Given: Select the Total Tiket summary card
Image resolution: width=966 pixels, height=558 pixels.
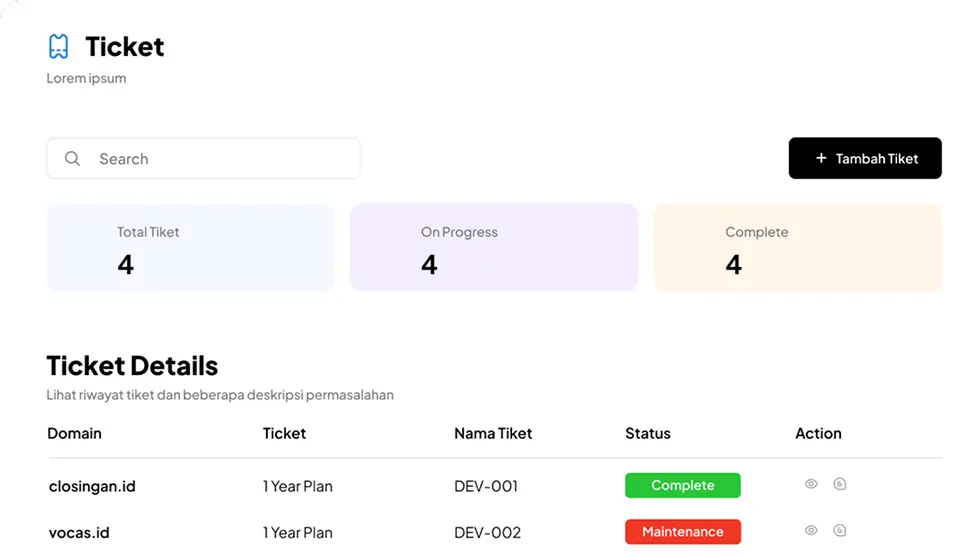Looking at the screenshot, I should click(x=190, y=248).
